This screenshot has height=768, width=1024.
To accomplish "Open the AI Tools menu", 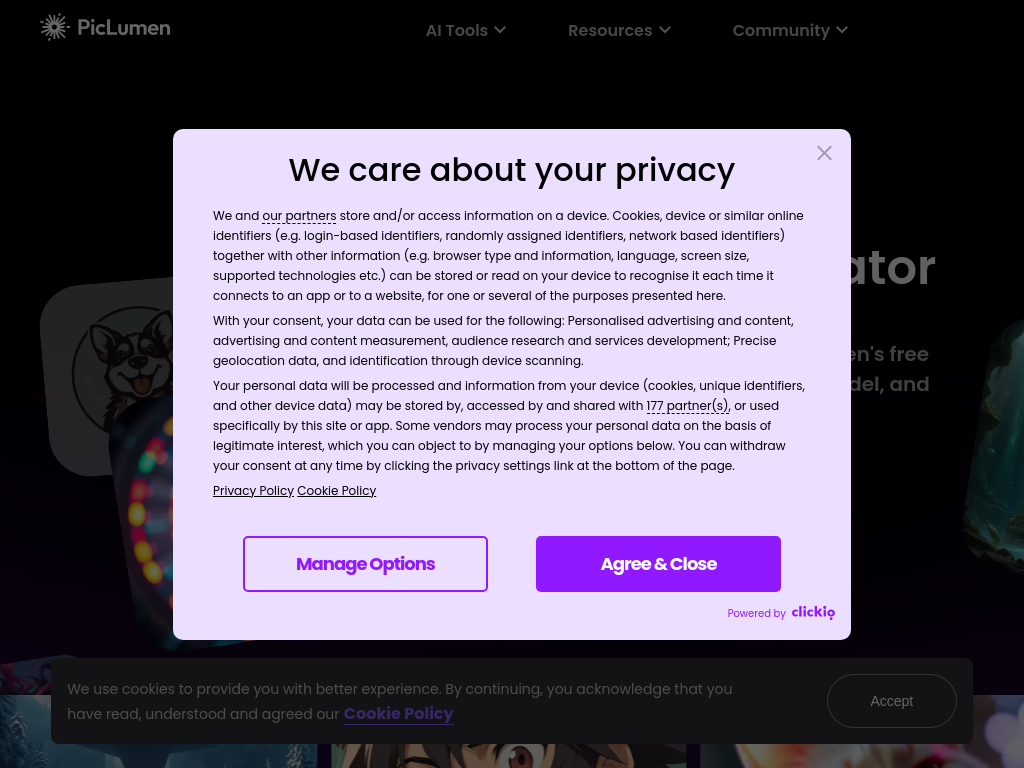I will 457,30.
